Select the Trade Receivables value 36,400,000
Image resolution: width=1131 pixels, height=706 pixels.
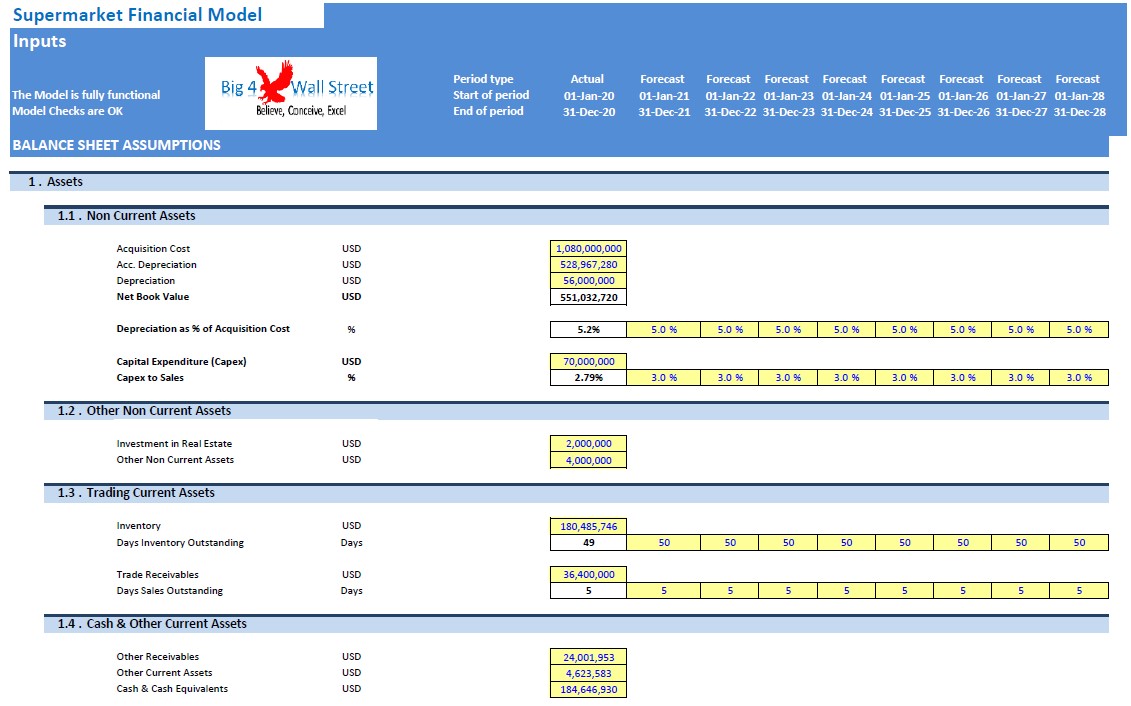589,575
